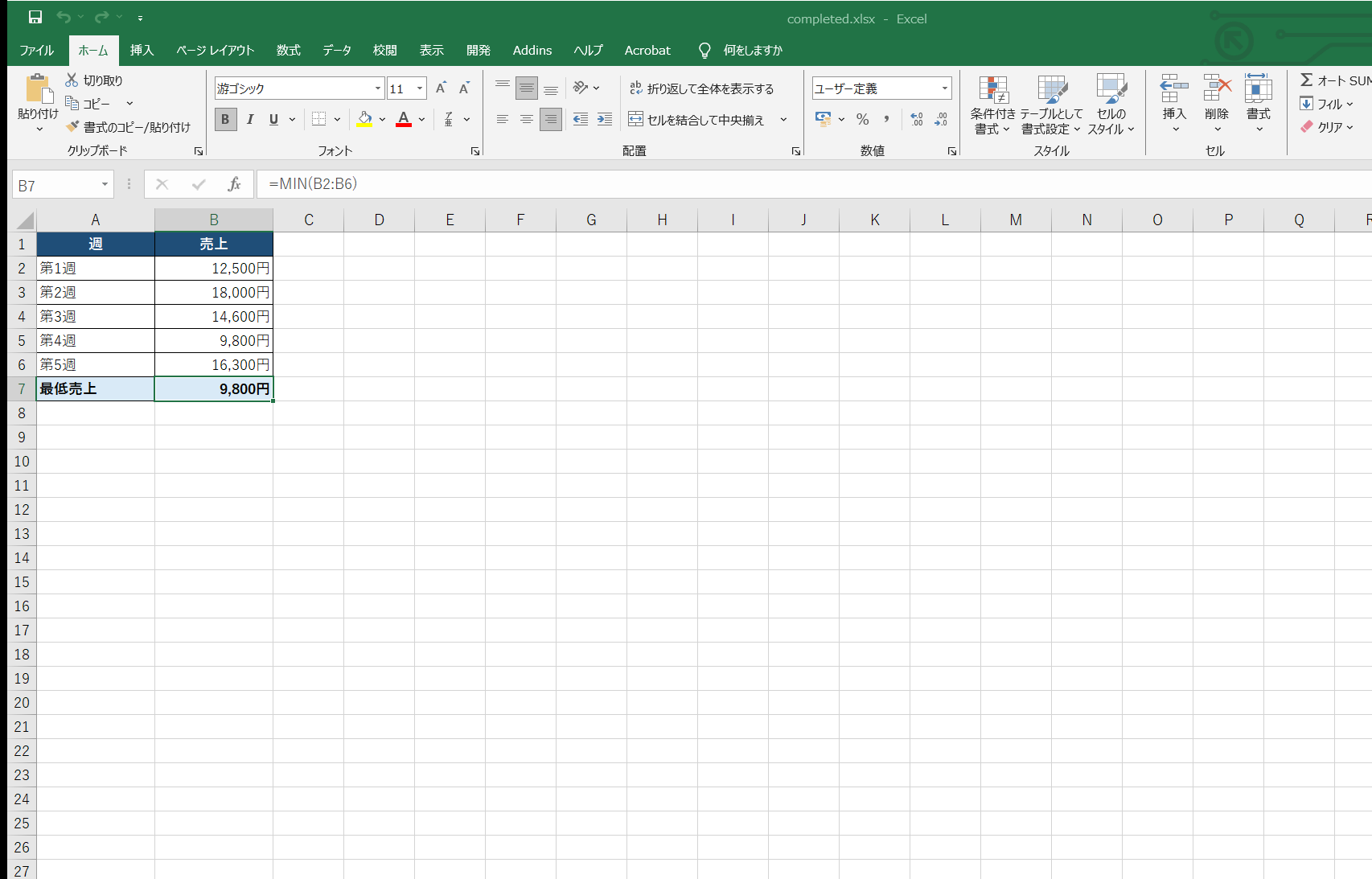Click the Undo arrow icon
Image resolution: width=1372 pixels, height=879 pixels.
[x=64, y=17]
